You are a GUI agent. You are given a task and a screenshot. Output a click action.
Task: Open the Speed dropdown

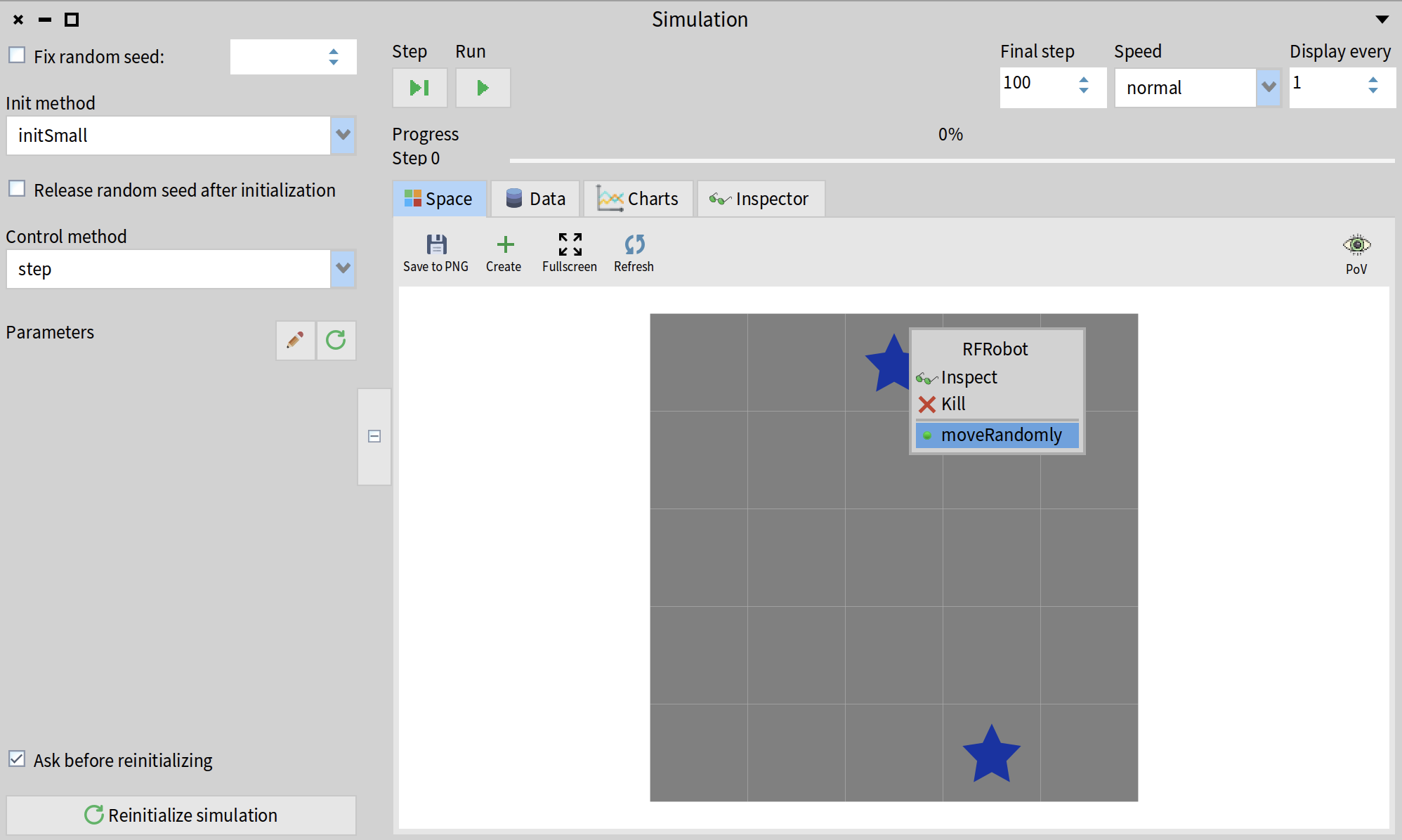pos(1268,88)
